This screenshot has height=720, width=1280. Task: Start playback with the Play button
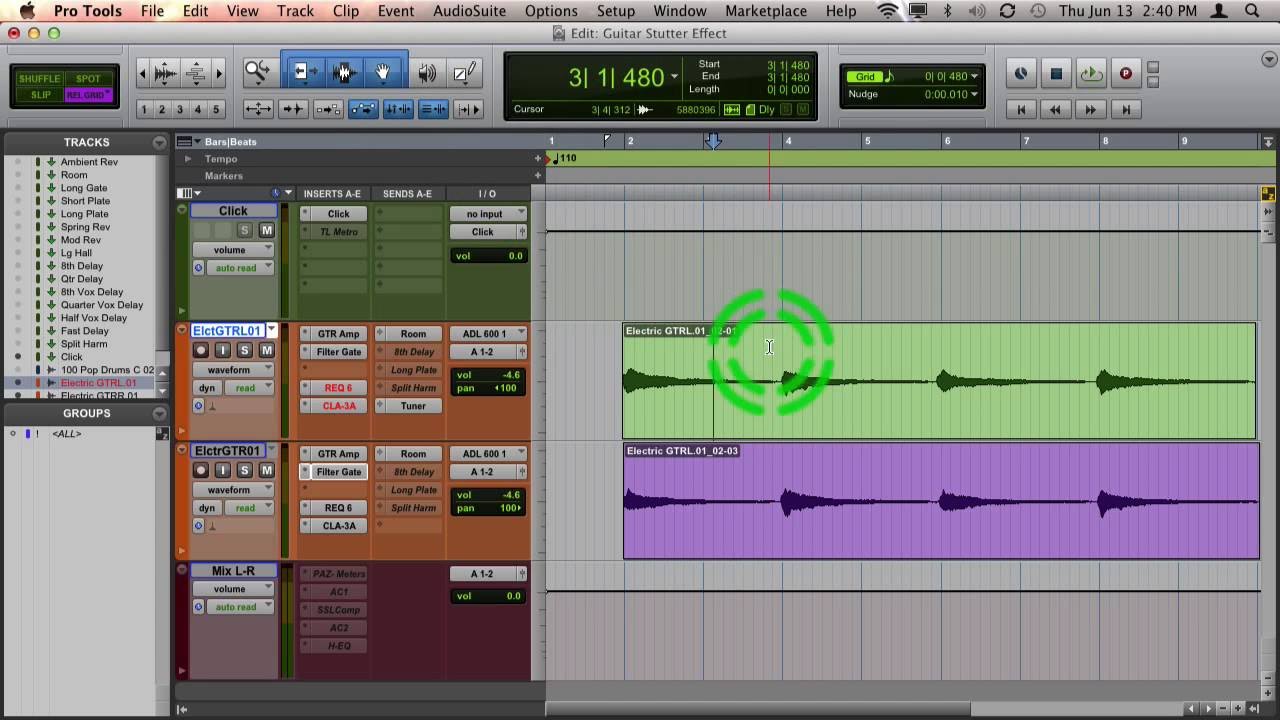pos(1091,73)
